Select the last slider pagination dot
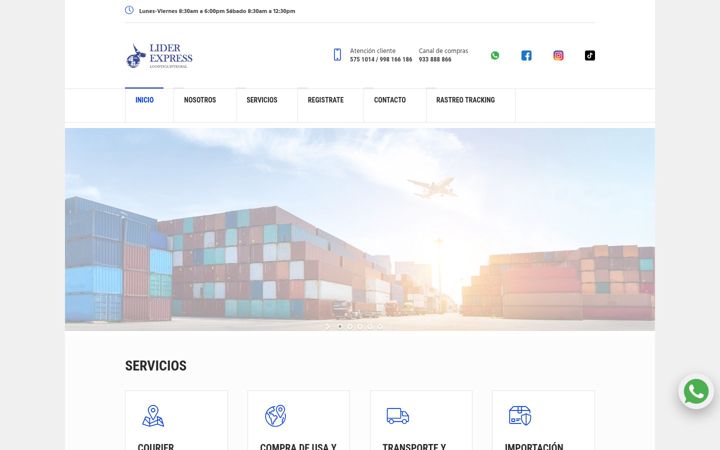This screenshot has width=720, height=450. (x=380, y=326)
